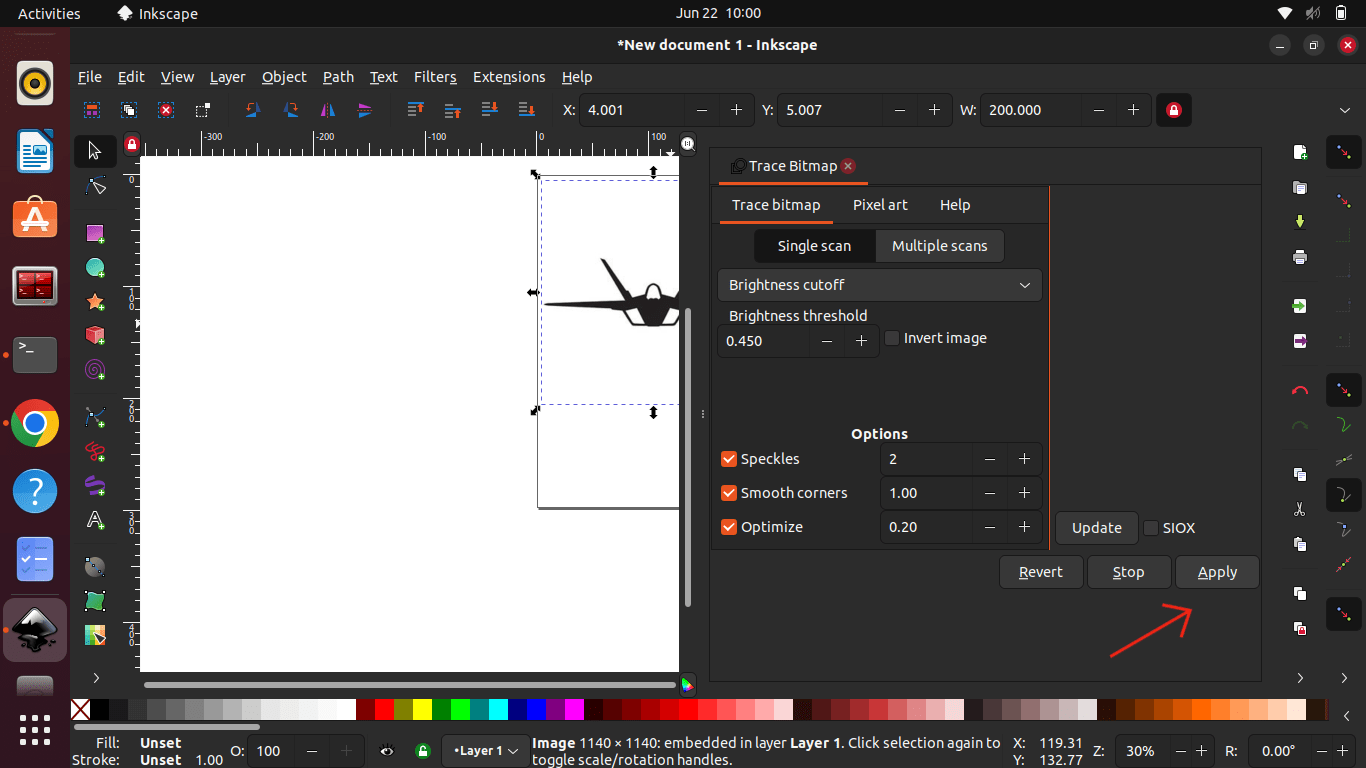Choose the Star and polygon tool
Screen dimensions: 1366x768
click(x=95, y=301)
